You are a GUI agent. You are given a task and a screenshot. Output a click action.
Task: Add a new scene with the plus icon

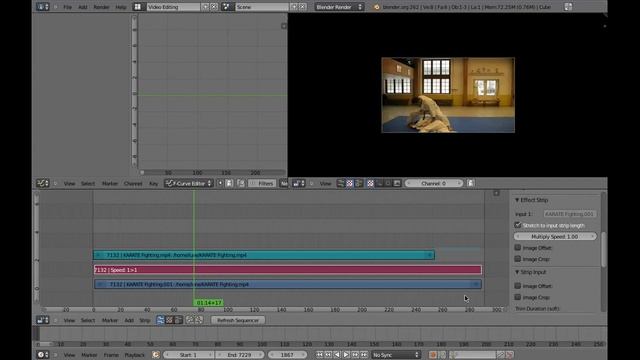294,7
